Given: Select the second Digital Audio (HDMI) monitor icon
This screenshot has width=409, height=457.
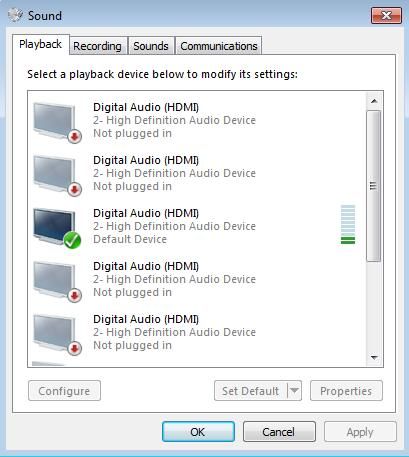Looking at the screenshot, I should 57,176.
